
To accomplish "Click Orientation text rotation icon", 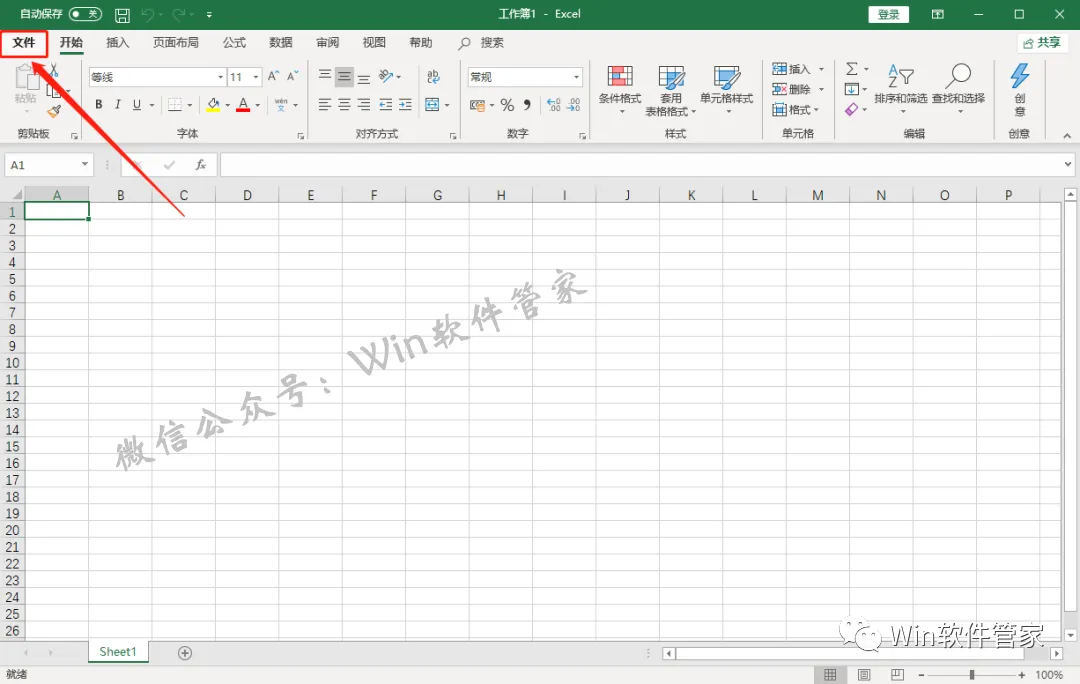I will [x=386, y=76].
